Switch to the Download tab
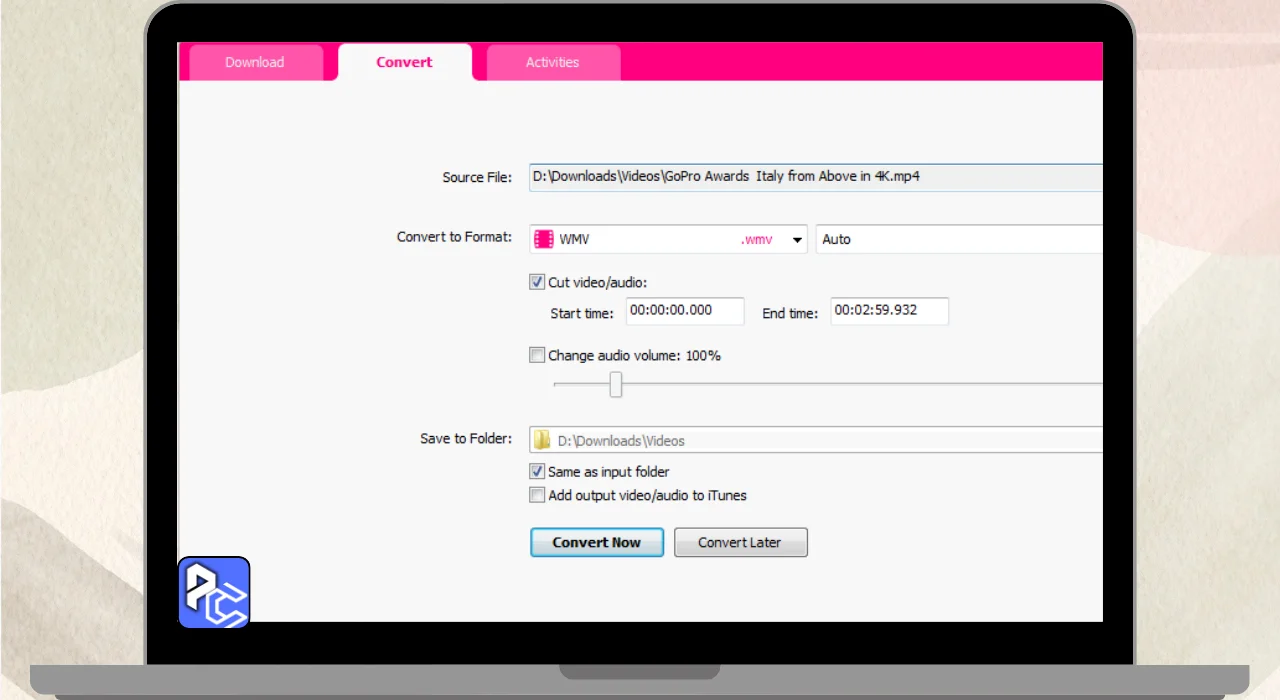 255,62
